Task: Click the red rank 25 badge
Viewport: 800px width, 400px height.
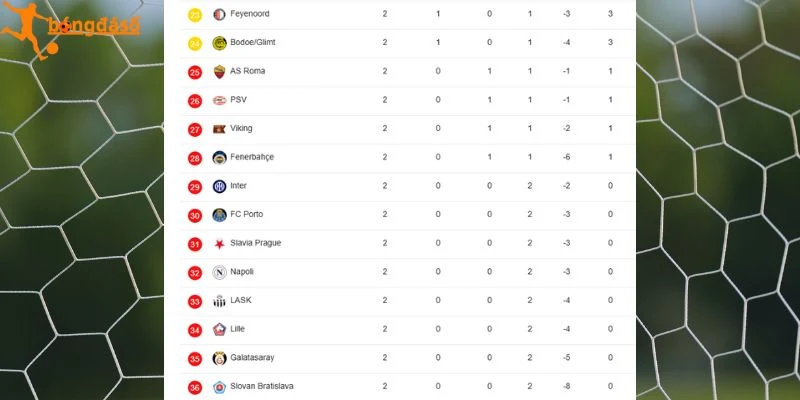Action: pyautogui.click(x=195, y=72)
